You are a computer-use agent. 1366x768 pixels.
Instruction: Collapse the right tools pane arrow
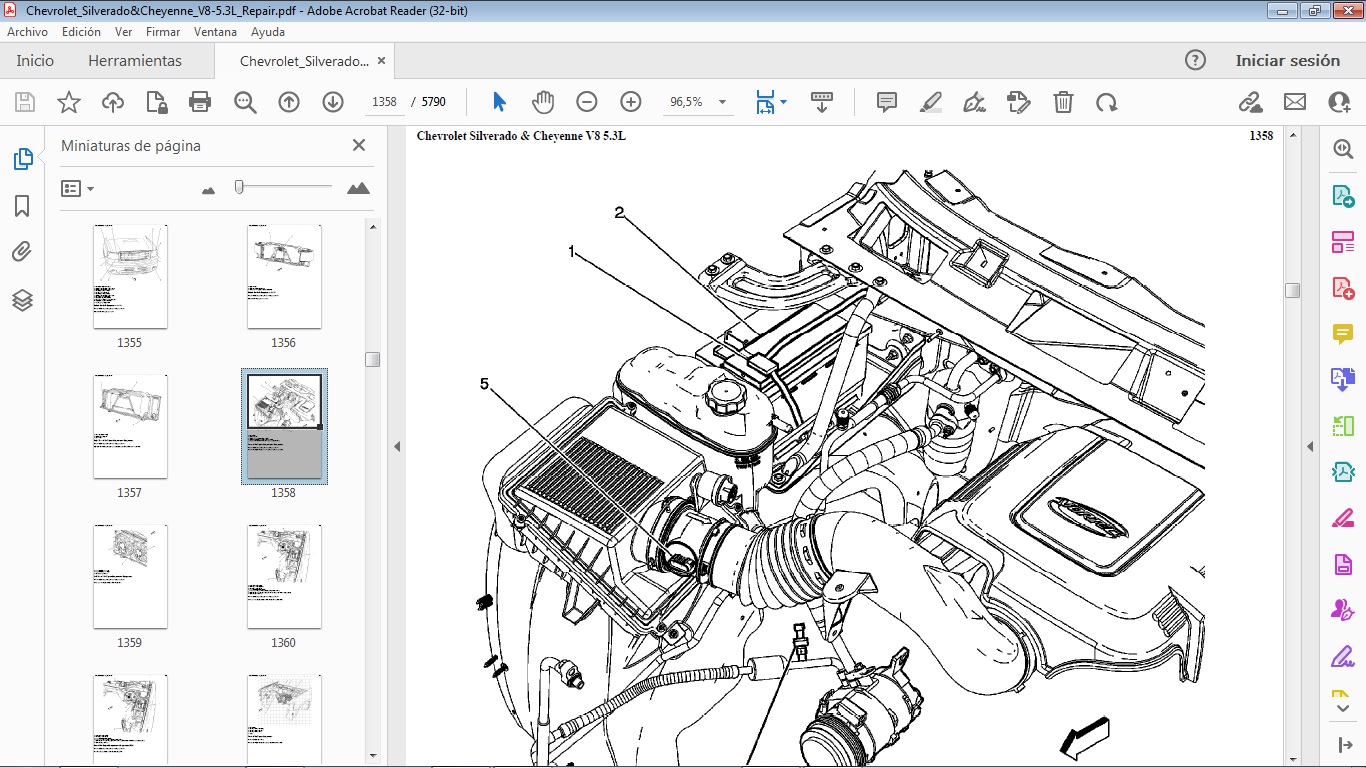point(1310,447)
